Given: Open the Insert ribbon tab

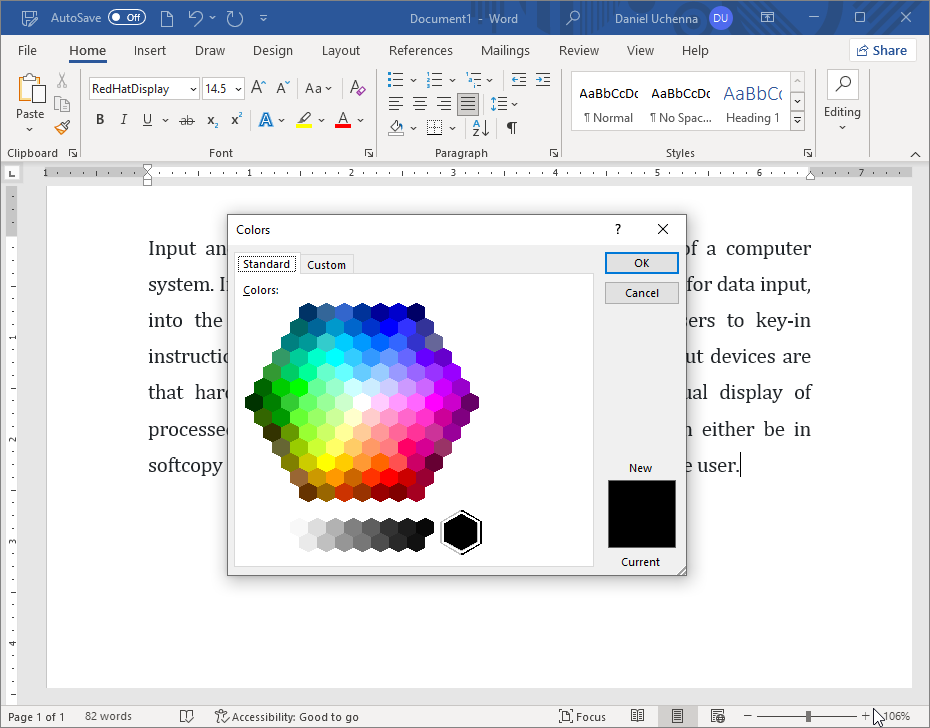Looking at the screenshot, I should point(150,51).
